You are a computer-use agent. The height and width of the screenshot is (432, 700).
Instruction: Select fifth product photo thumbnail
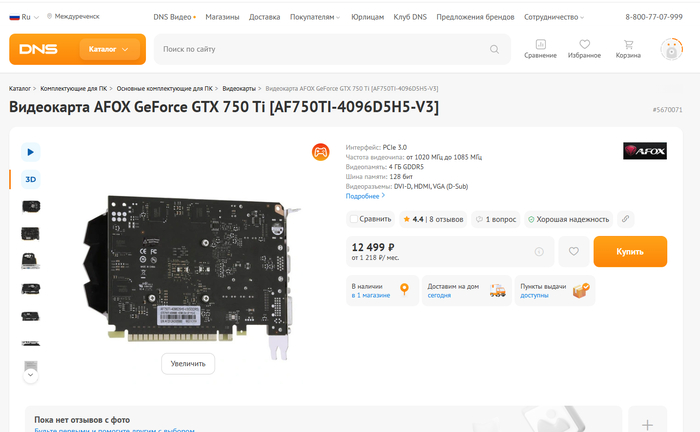[30, 316]
